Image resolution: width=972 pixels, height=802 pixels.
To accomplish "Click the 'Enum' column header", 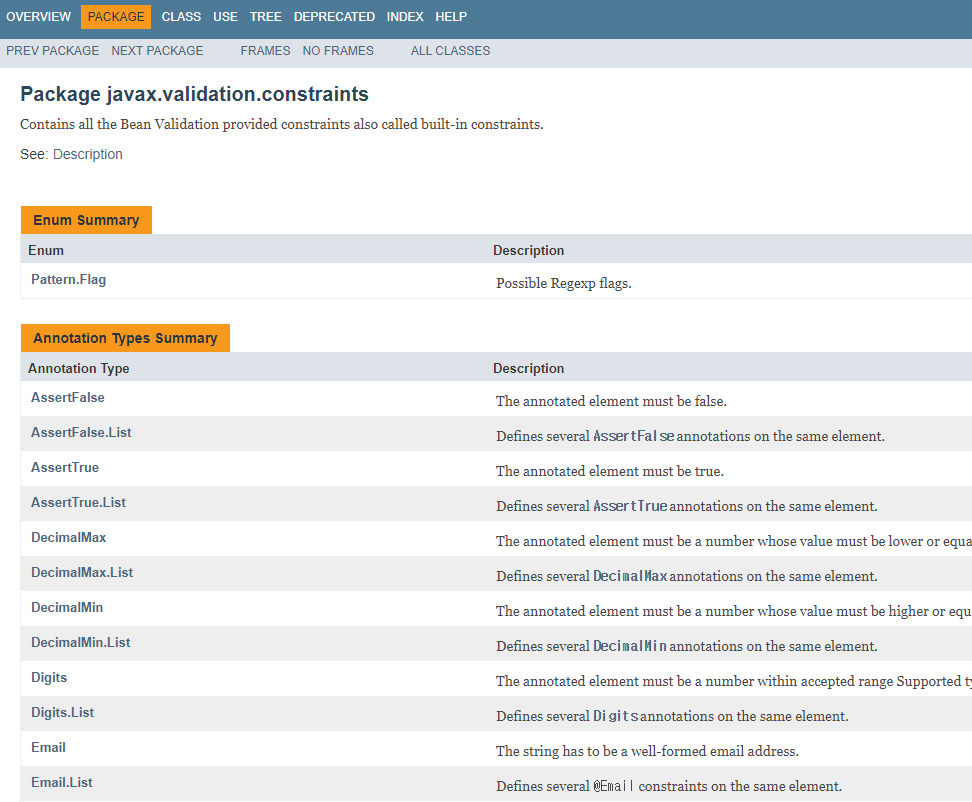I will pyautogui.click(x=46, y=250).
